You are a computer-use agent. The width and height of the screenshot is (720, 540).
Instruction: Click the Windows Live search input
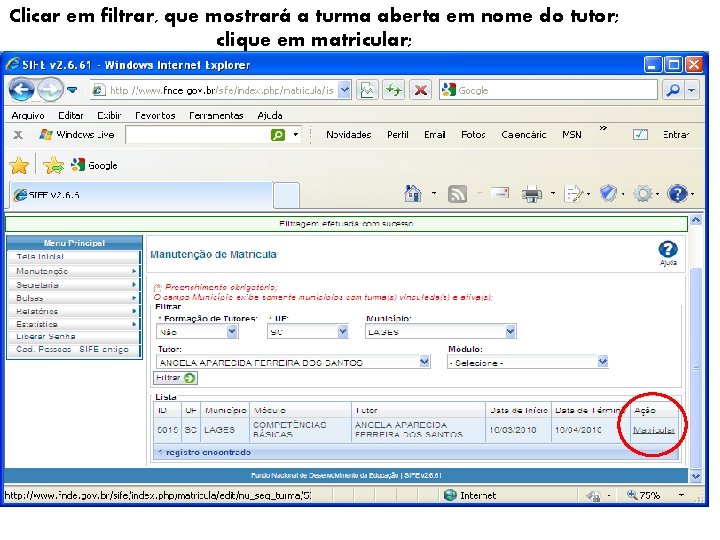197,135
